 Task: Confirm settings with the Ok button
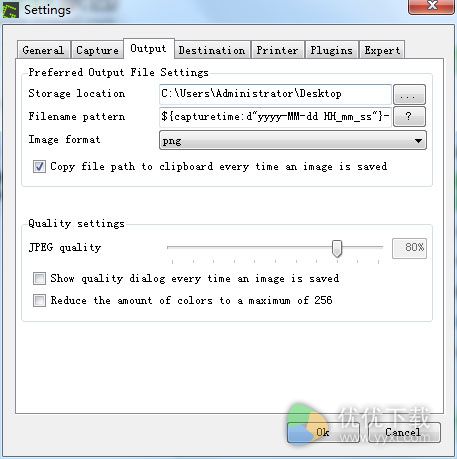(323, 432)
